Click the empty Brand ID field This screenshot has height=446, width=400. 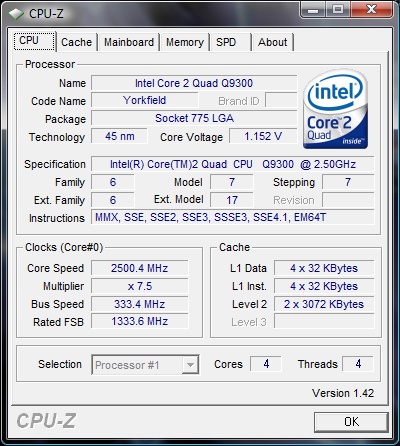pos(281,100)
